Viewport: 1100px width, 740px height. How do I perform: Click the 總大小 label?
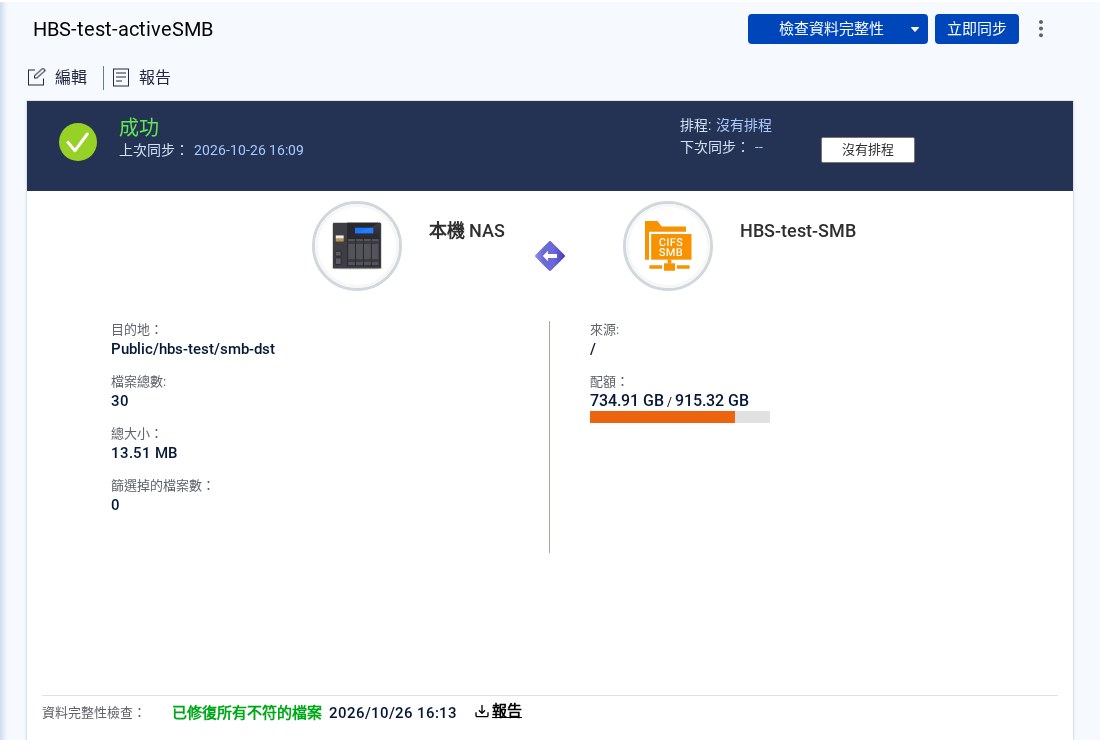coord(135,433)
